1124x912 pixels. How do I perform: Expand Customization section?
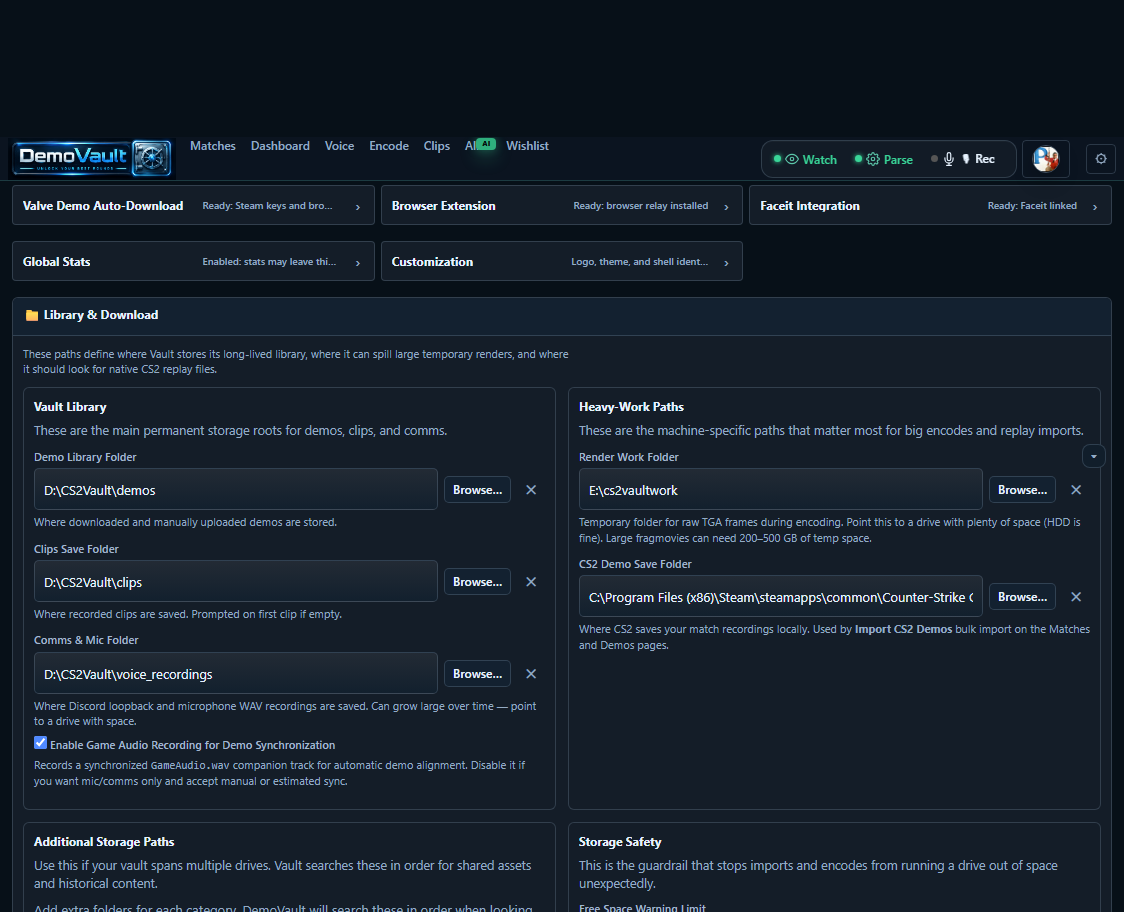coord(561,261)
